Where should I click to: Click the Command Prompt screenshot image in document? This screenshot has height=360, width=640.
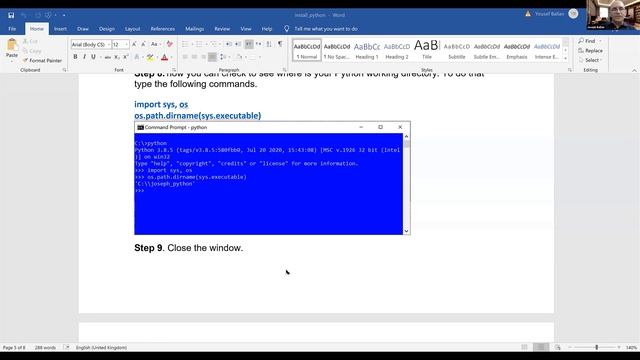click(272, 178)
